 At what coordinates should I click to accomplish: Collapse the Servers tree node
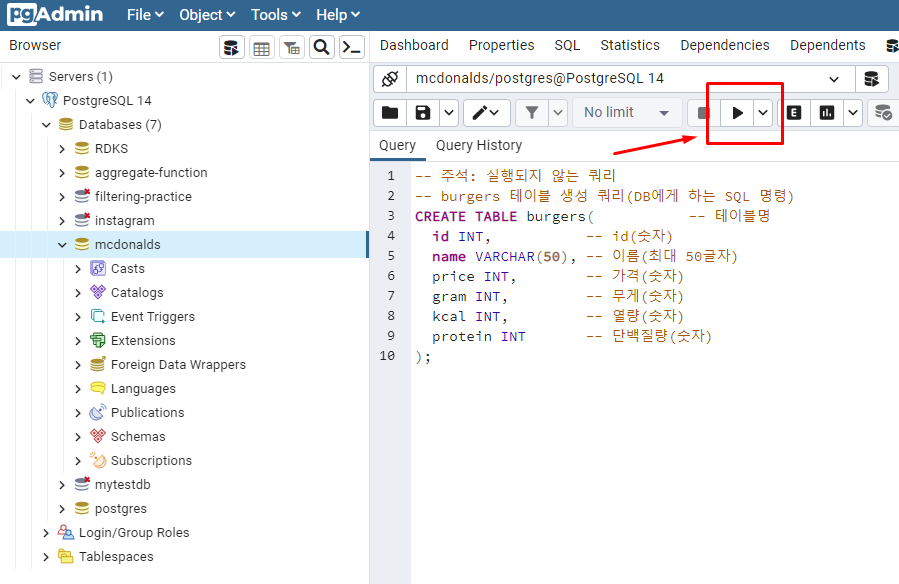coord(16,76)
